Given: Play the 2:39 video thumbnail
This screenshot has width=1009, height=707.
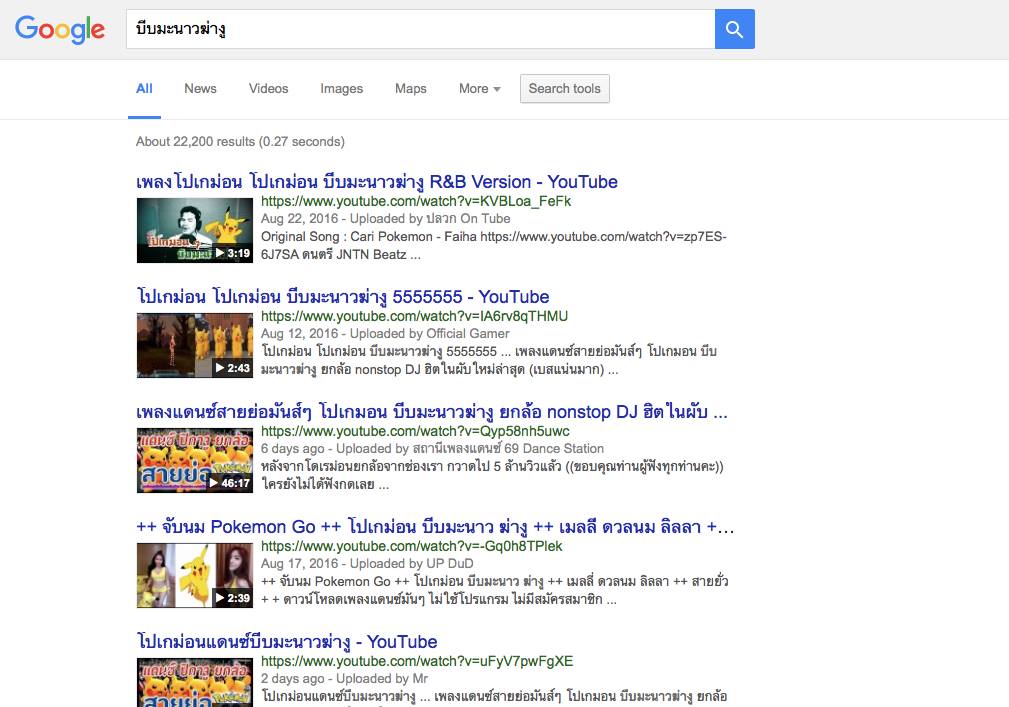Looking at the screenshot, I should (194, 575).
